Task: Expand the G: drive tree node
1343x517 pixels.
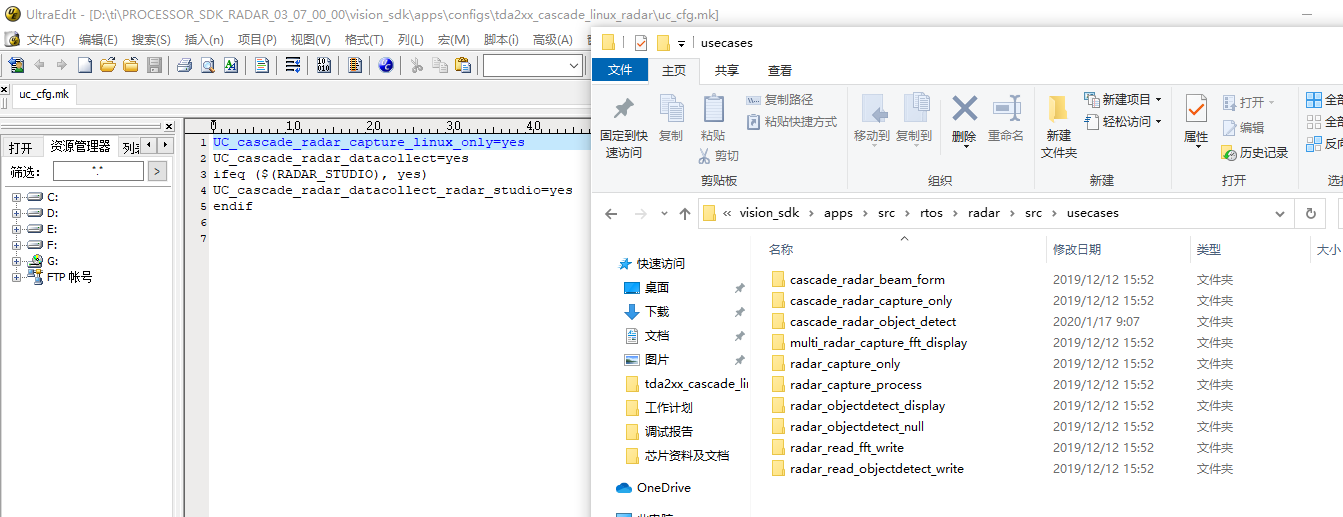Action: [17, 261]
